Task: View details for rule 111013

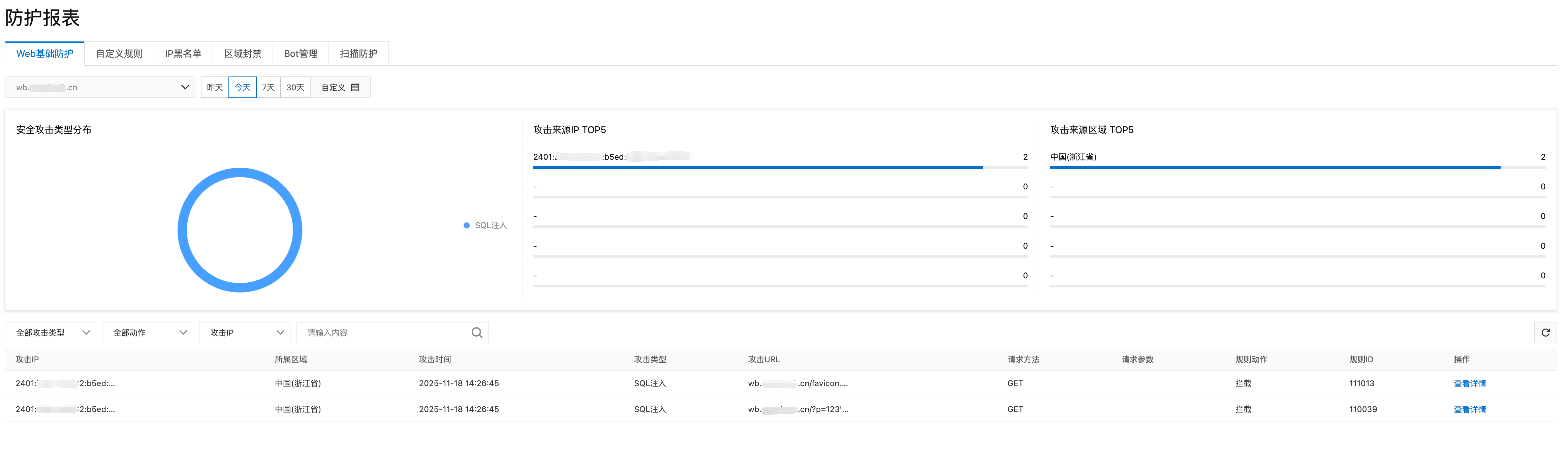Action: (1469, 383)
